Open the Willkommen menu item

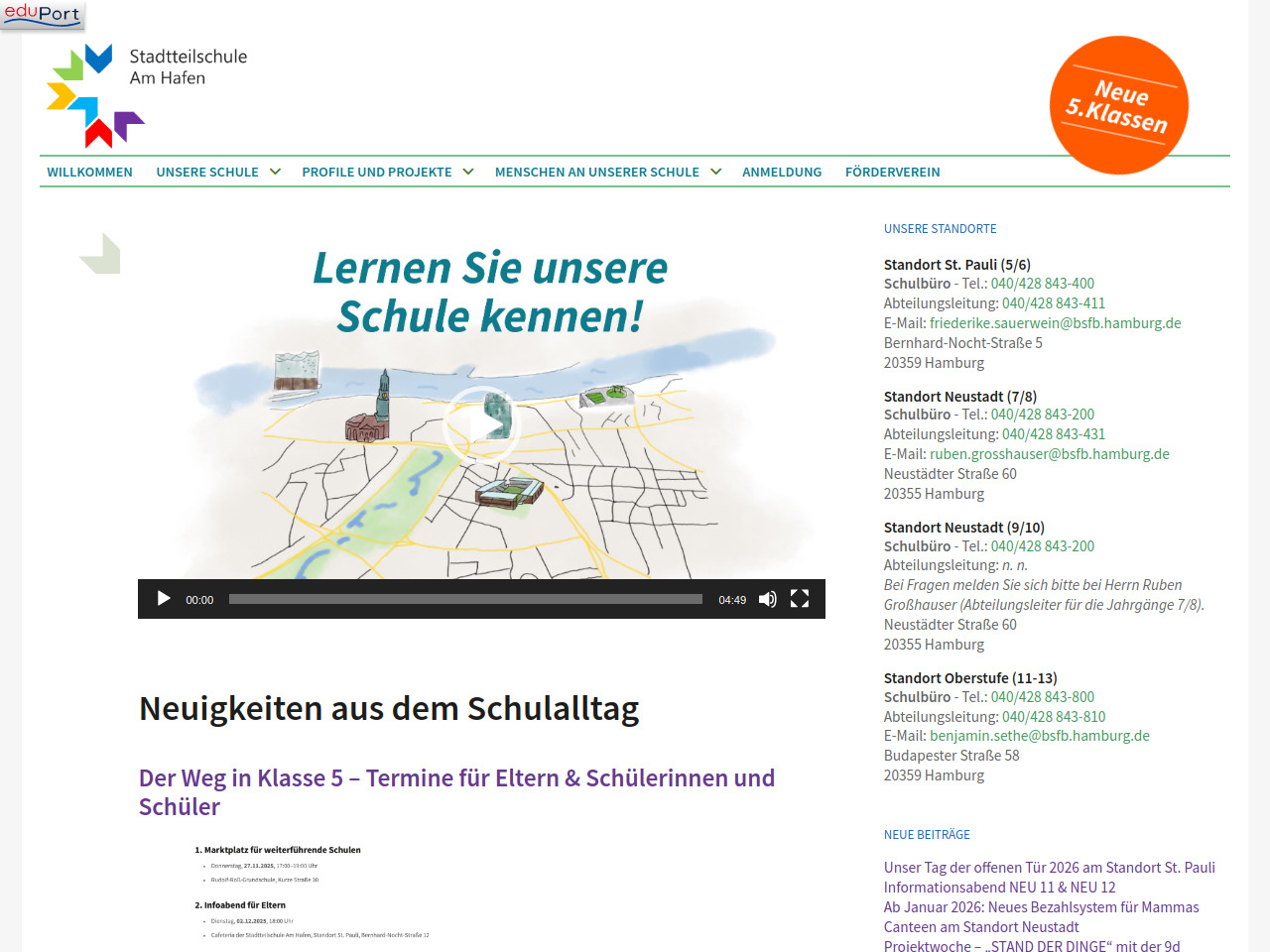[89, 172]
